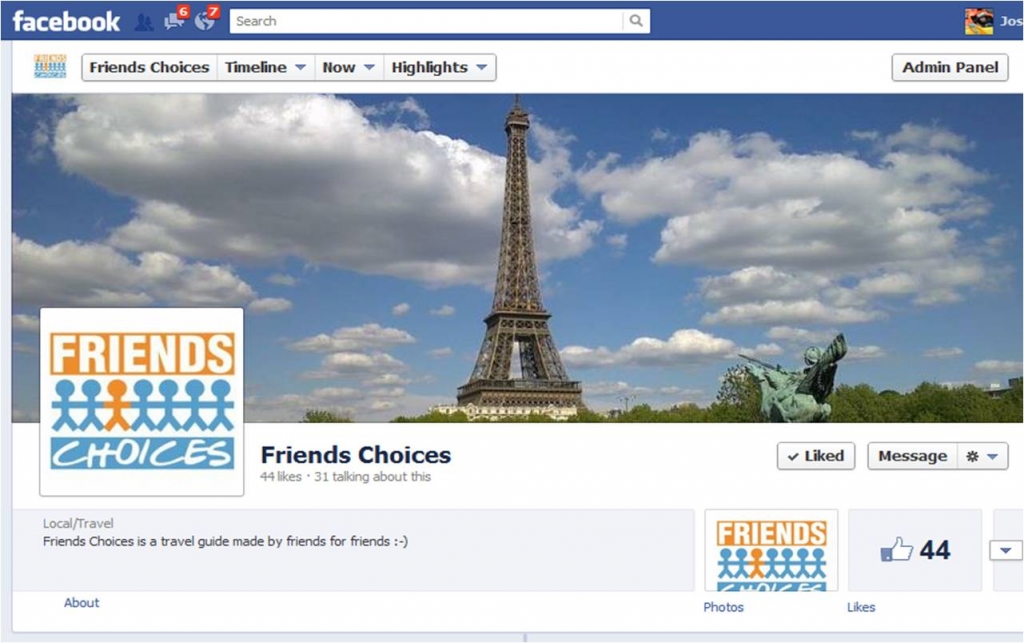
Task: Click the Facebook logo
Action: (66, 22)
